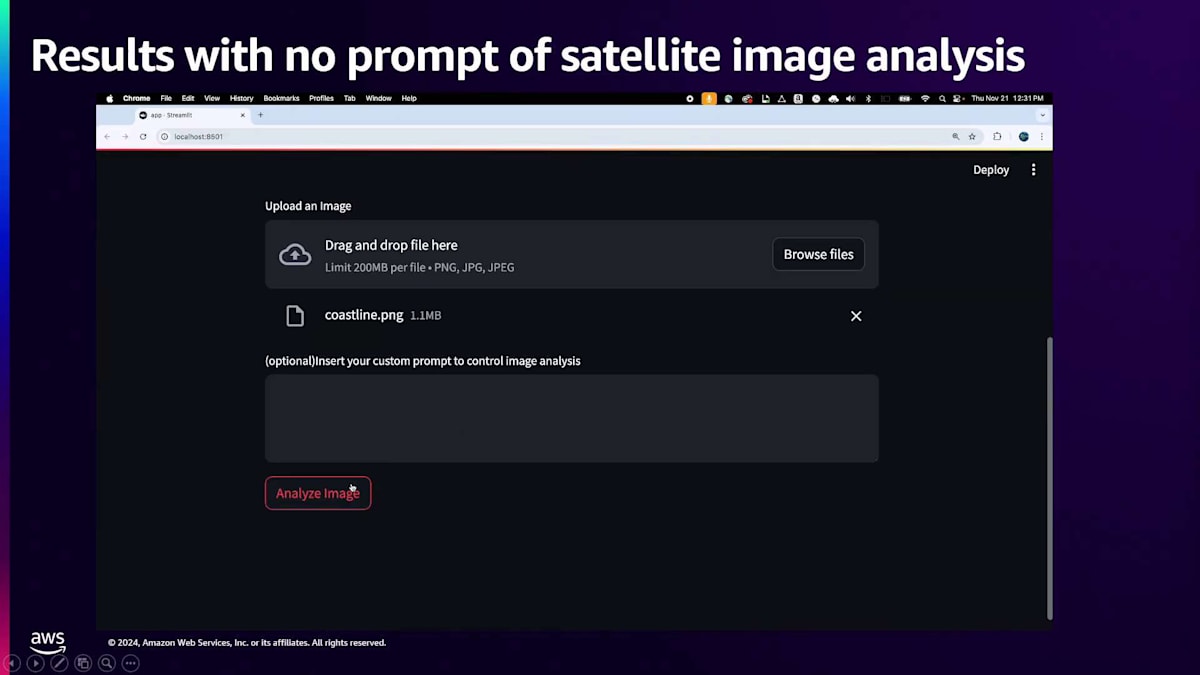View site information icon in address bar
Screen dimensions: 1200x675
165,137
